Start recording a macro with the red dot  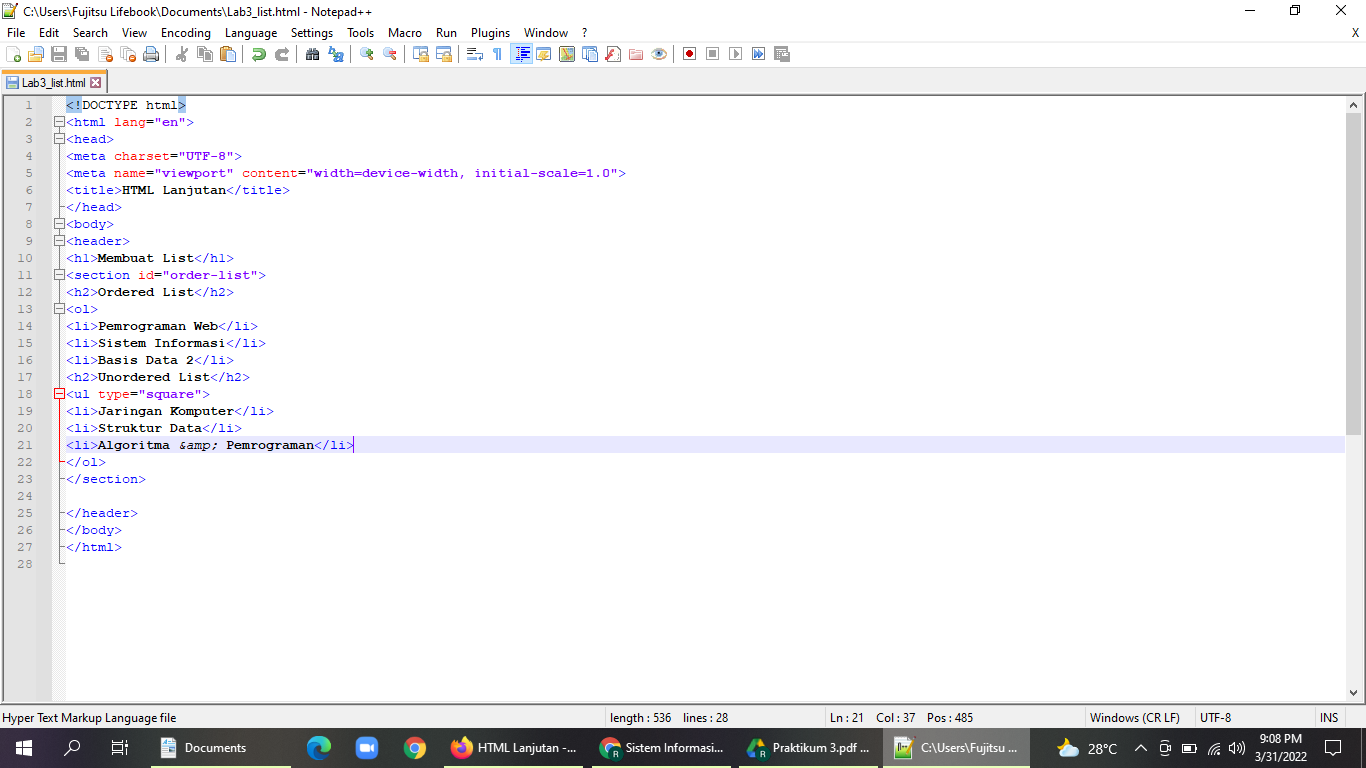tap(689, 54)
